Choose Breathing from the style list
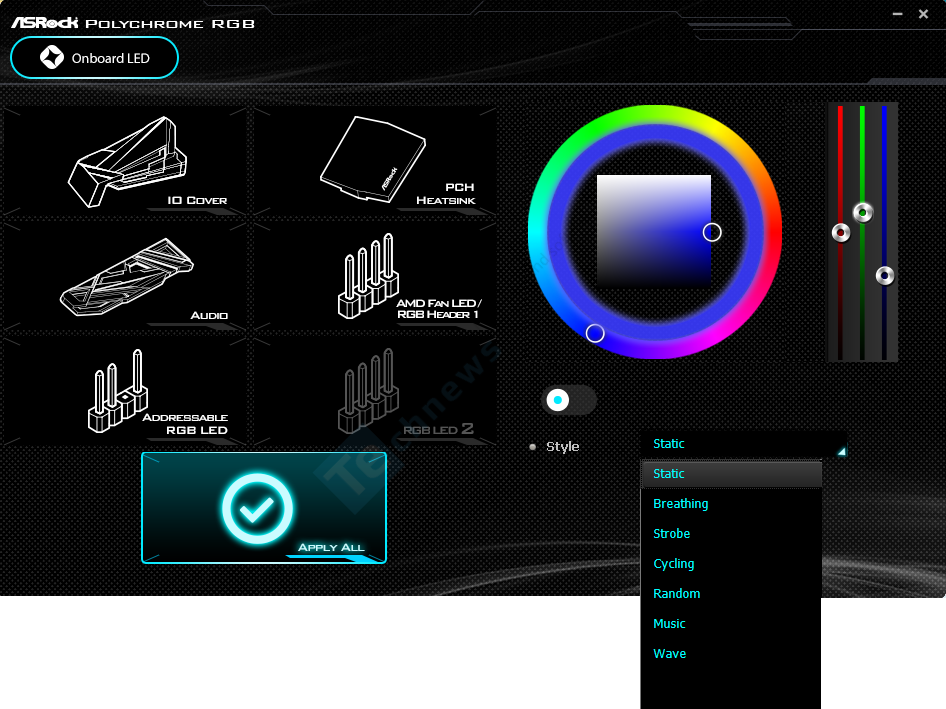The width and height of the screenshot is (946, 709). [x=731, y=504]
